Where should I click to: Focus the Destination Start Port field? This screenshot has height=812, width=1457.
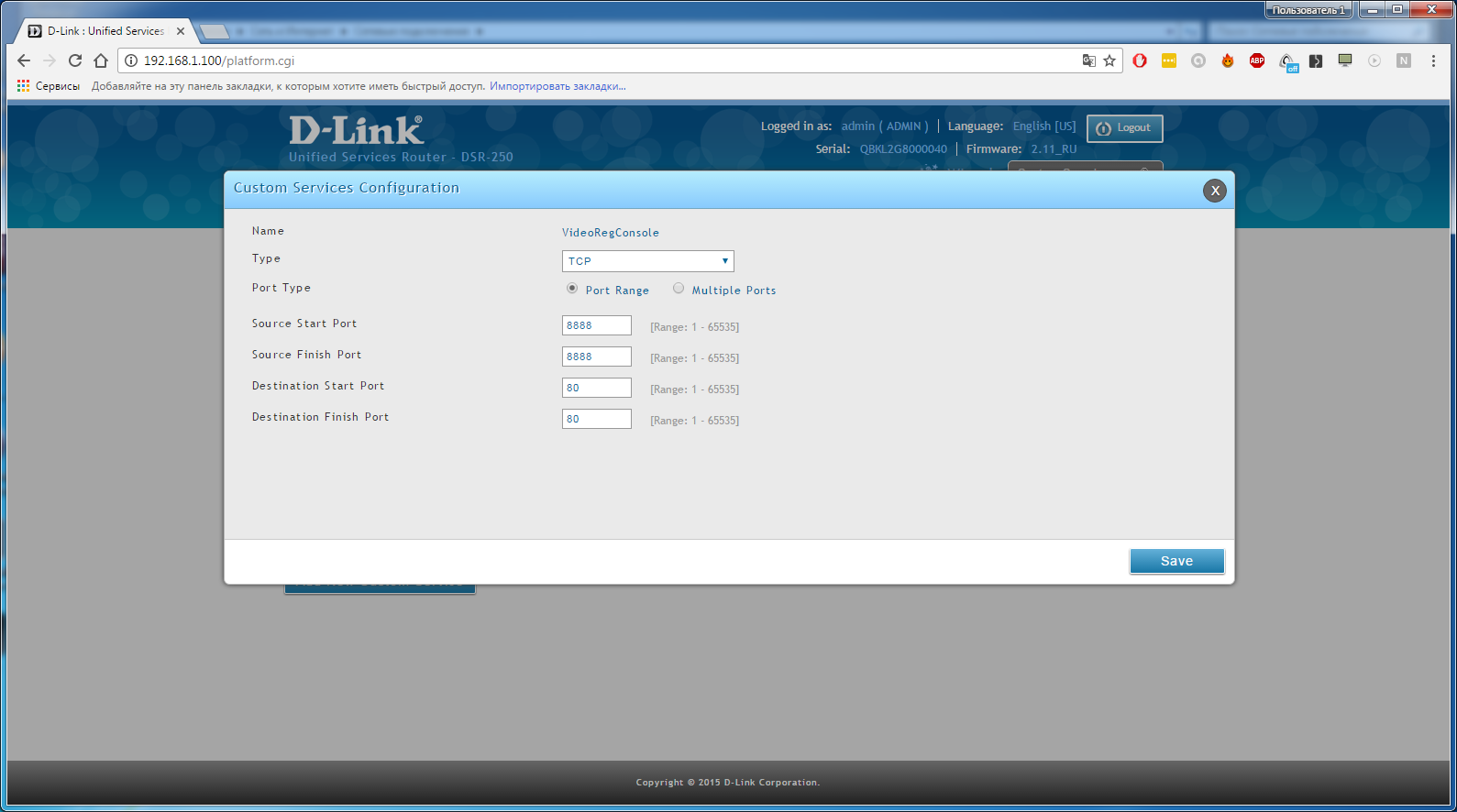point(597,388)
